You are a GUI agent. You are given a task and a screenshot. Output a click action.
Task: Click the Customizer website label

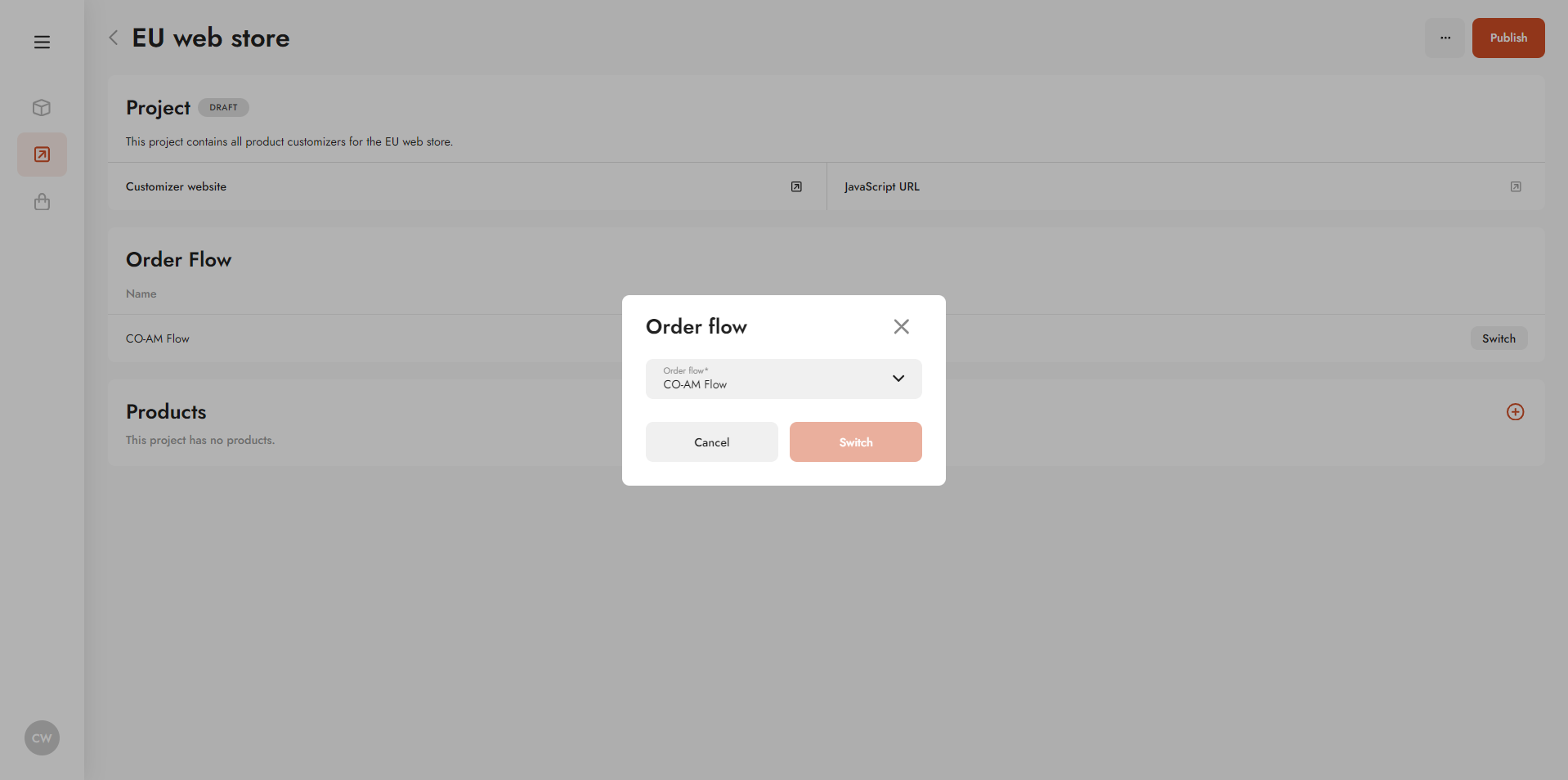pos(176,186)
